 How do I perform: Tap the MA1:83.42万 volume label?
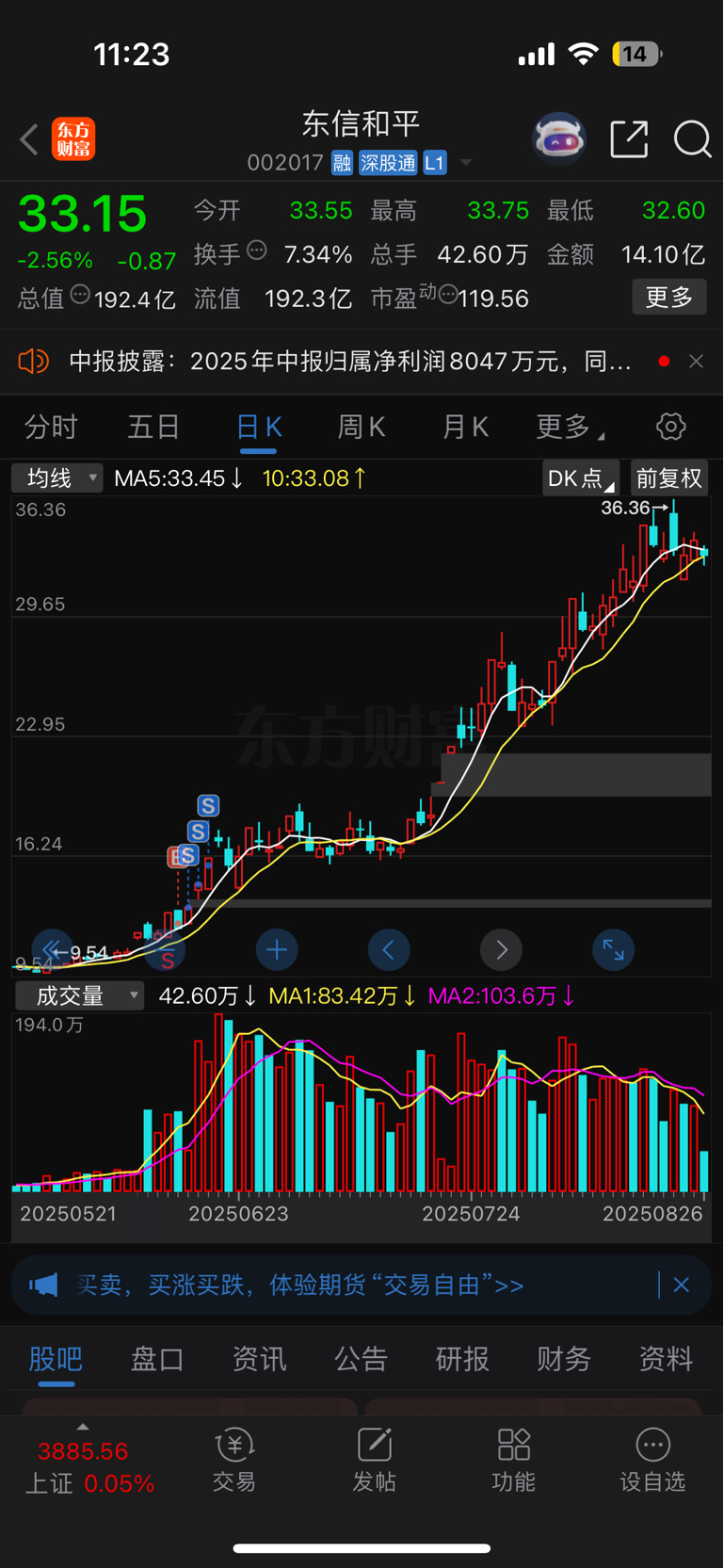tap(343, 995)
